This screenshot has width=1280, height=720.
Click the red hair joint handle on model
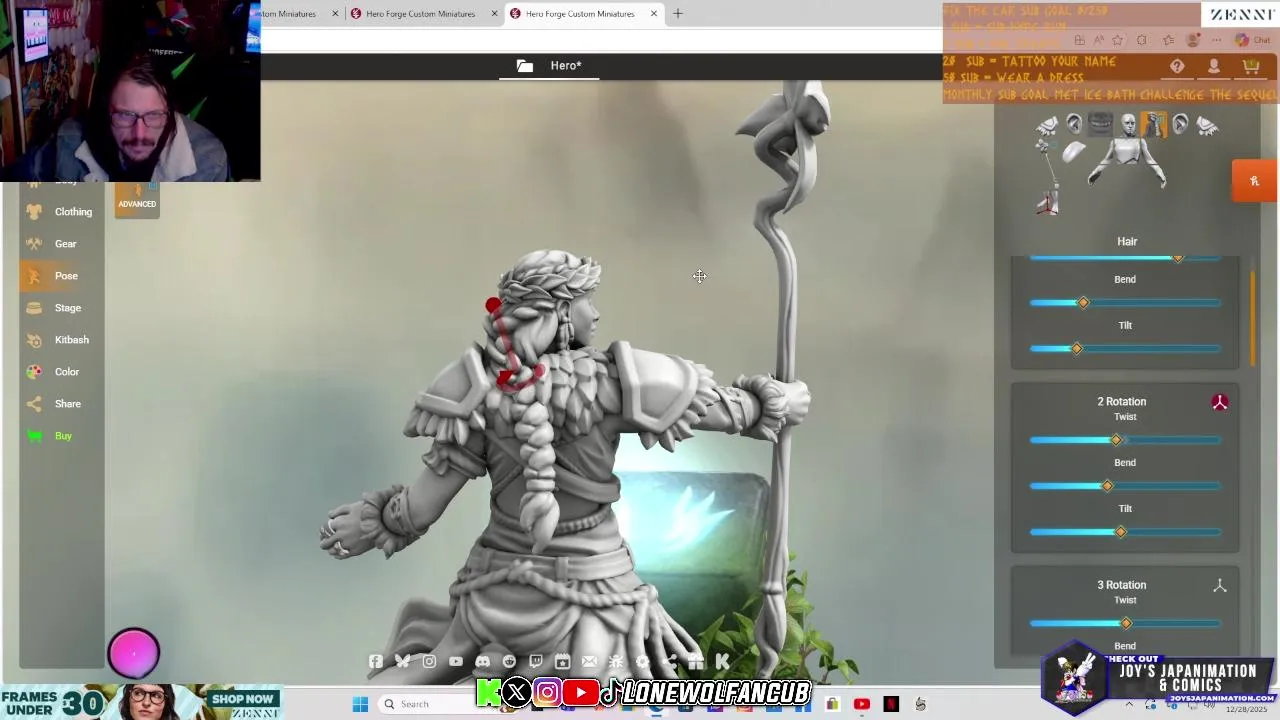click(493, 306)
